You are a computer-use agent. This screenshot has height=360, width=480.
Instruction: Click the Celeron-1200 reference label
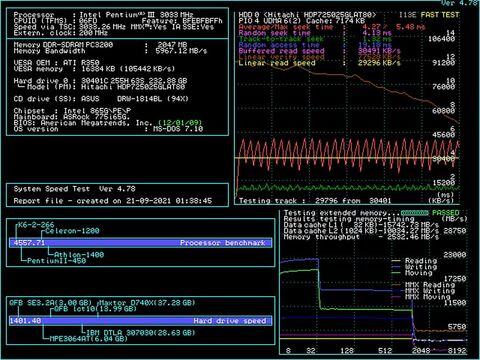coord(72,231)
